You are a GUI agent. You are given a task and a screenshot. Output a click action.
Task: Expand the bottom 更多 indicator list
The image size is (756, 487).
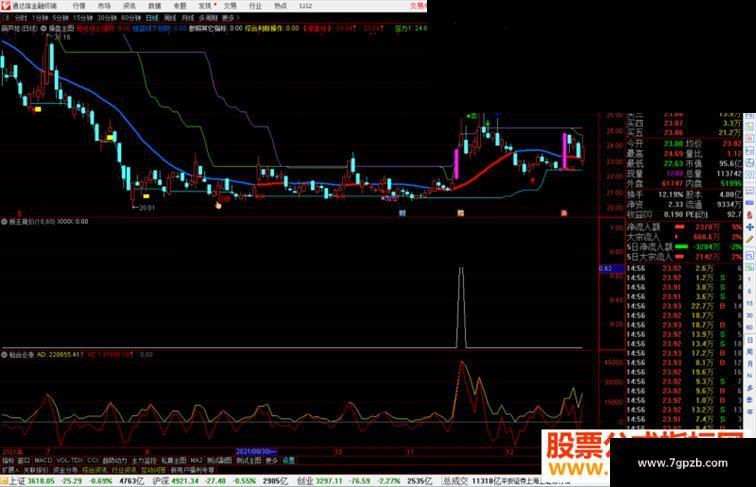click(x=271, y=460)
